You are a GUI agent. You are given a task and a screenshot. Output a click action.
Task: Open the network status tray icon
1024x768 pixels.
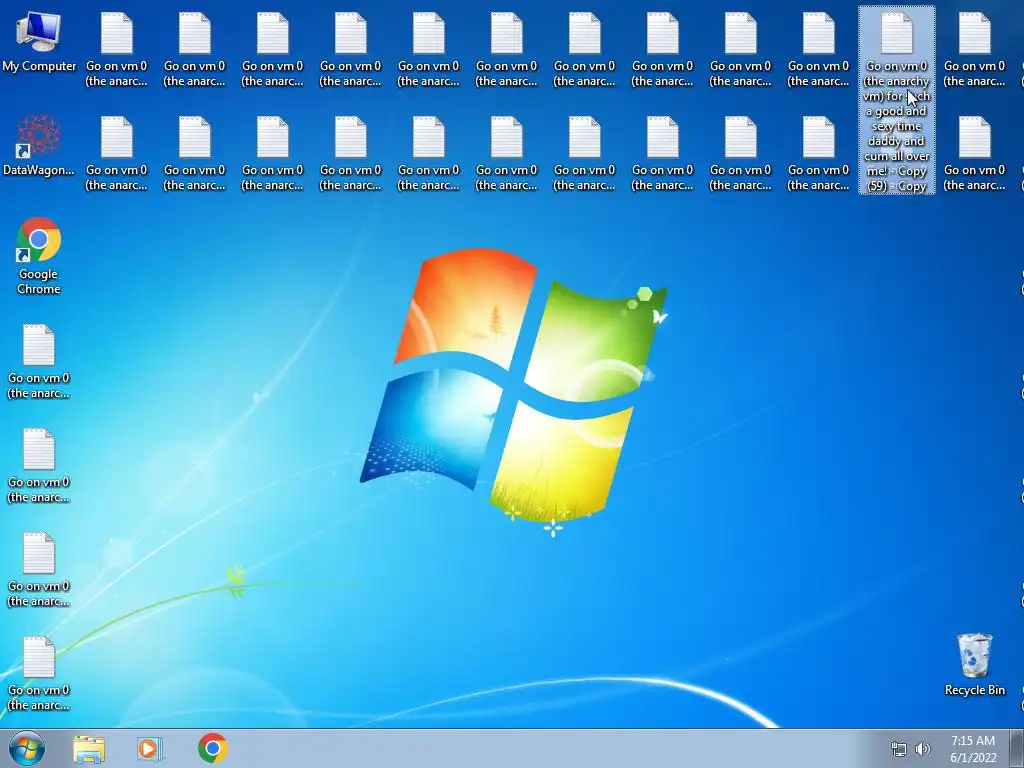click(x=899, y=749)
